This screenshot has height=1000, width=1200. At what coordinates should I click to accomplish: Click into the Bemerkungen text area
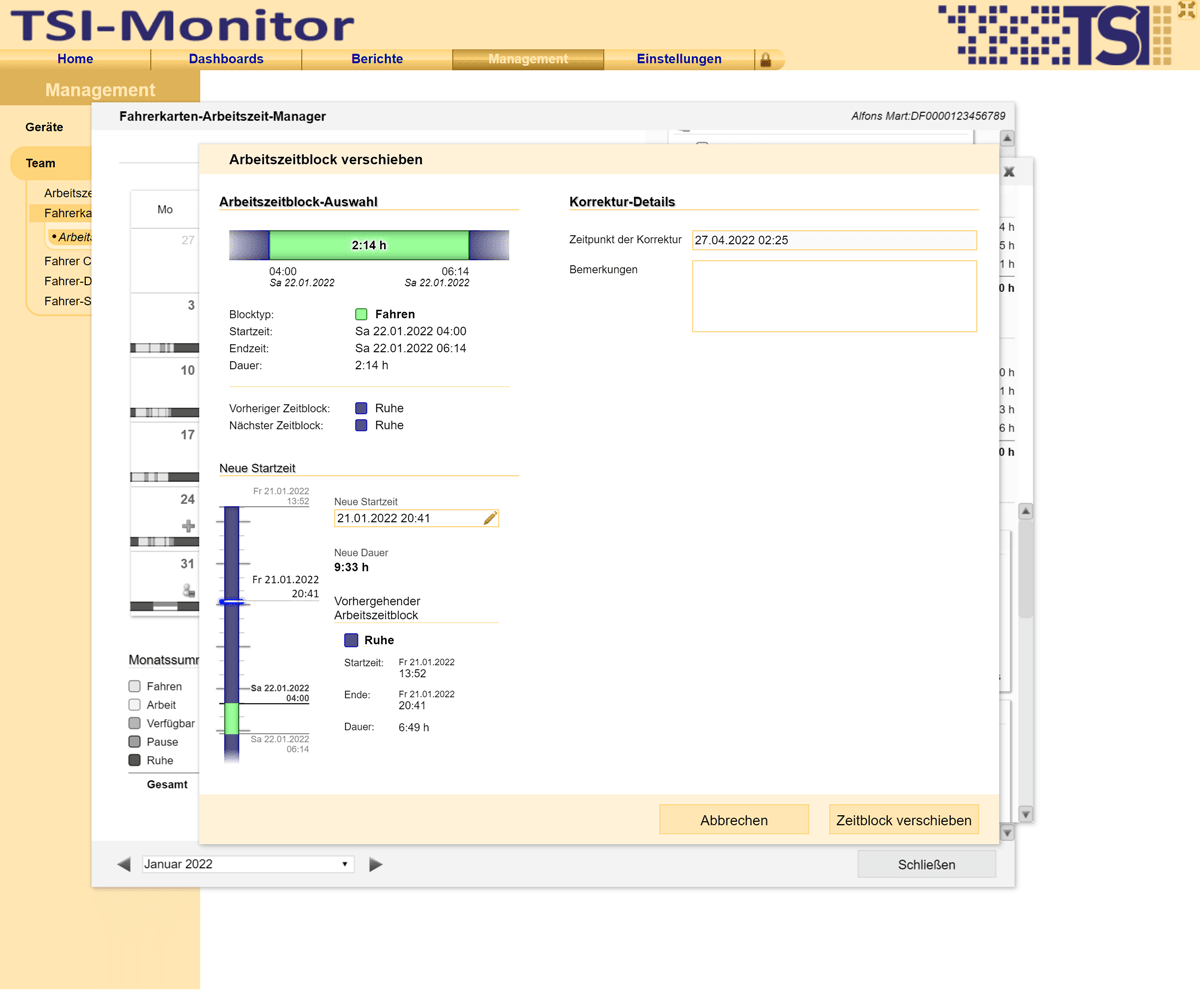[834, 296]
